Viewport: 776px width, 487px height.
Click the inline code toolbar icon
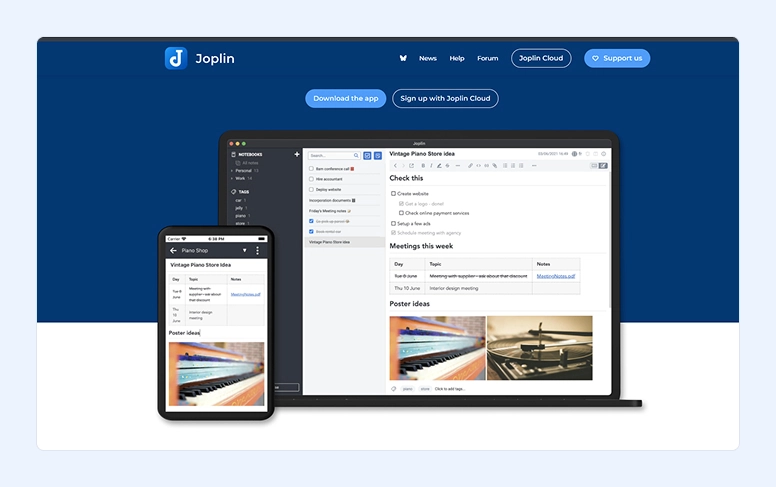(x=479, y=166)
